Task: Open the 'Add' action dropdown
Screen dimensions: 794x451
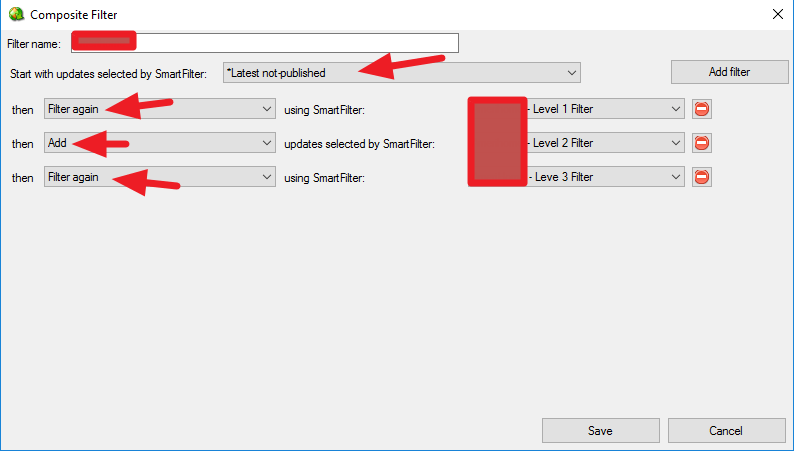Action: (x=266, y=143)
